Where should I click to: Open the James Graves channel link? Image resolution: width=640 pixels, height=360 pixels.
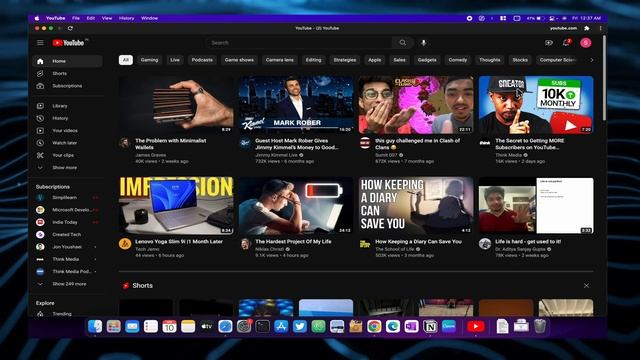click(150, 155)
